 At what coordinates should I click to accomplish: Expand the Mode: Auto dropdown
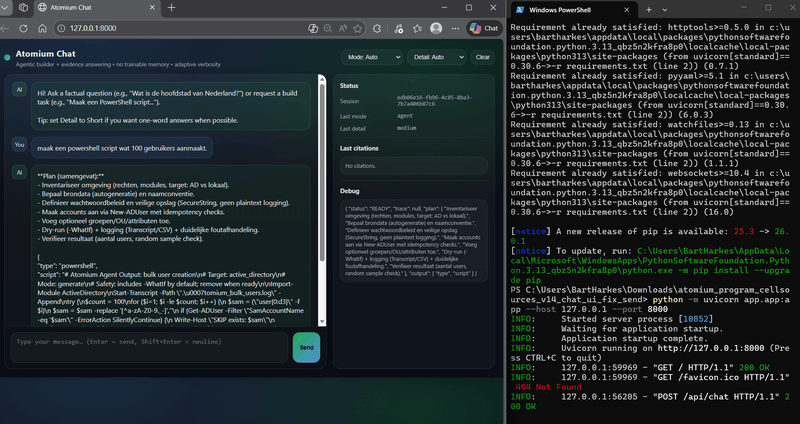(x=371, y=57)
